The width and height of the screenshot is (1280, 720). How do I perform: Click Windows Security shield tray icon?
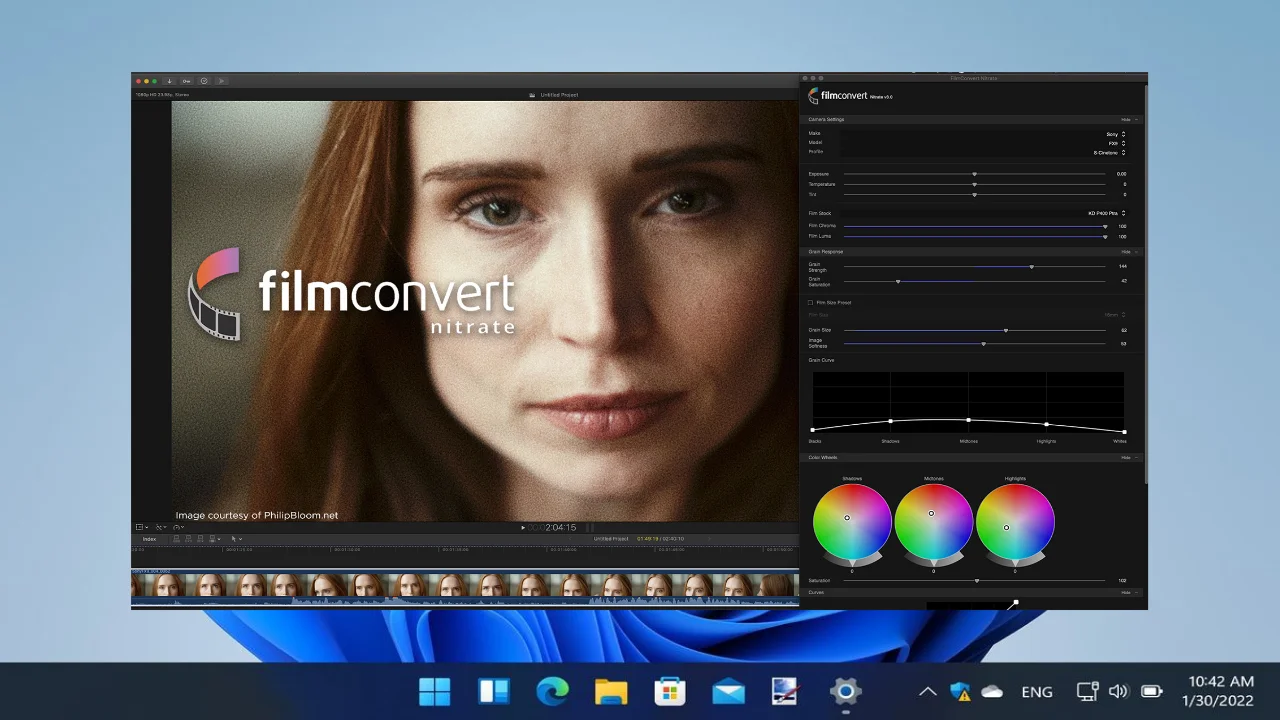tap(960, 691)
